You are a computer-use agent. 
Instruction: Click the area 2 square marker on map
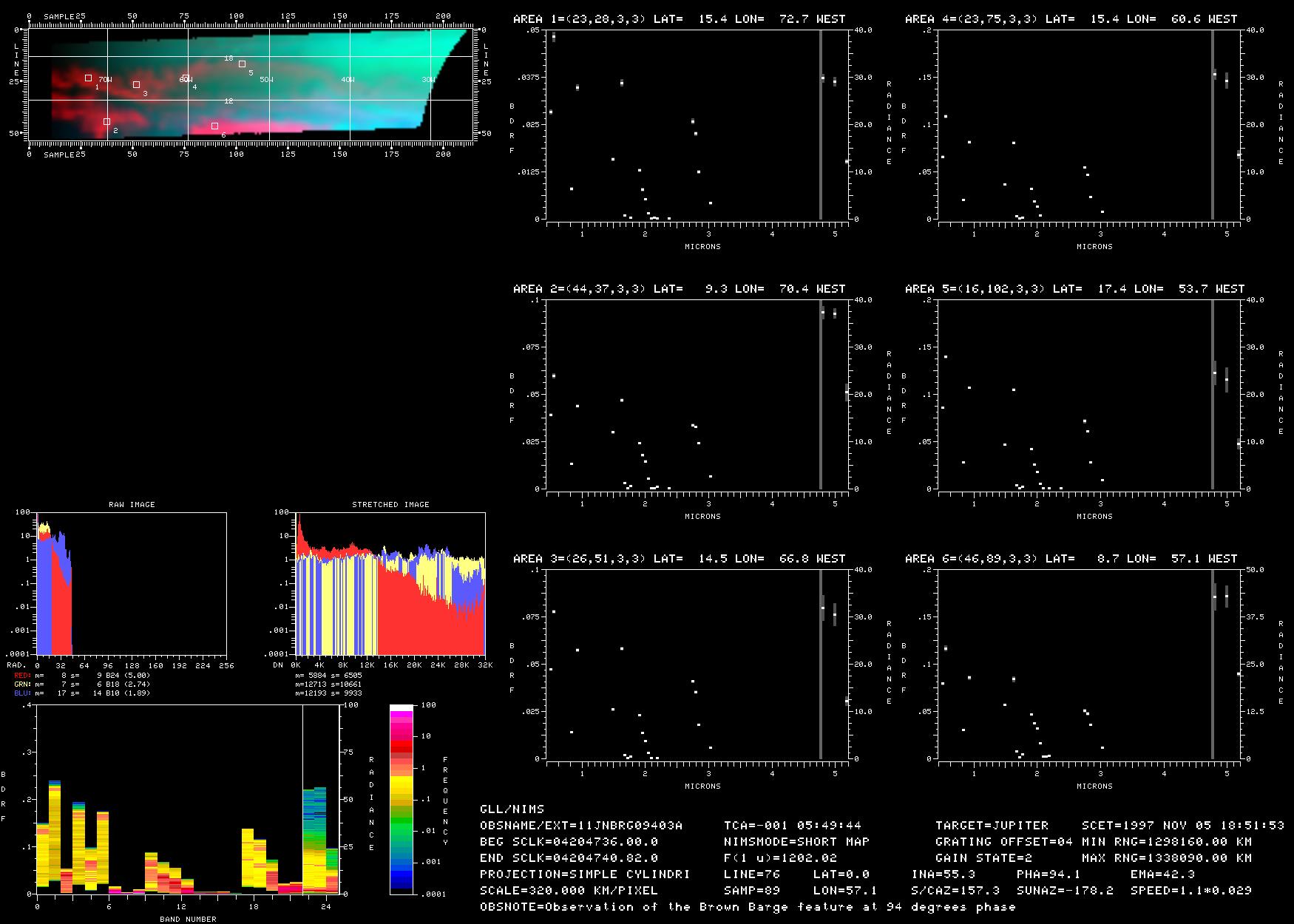pos(106,121)
